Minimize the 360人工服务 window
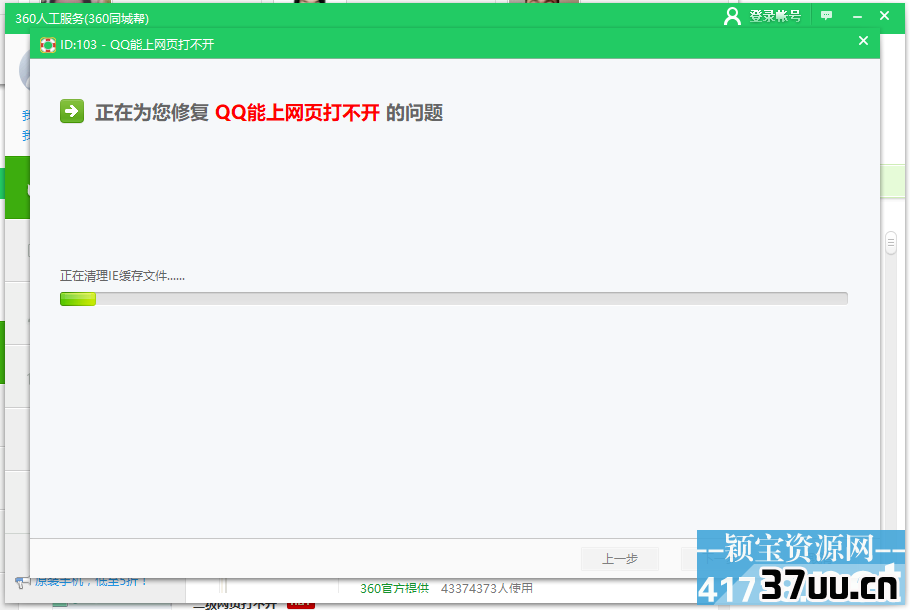Viewport: 910px width, 610px height. (857, 16)
